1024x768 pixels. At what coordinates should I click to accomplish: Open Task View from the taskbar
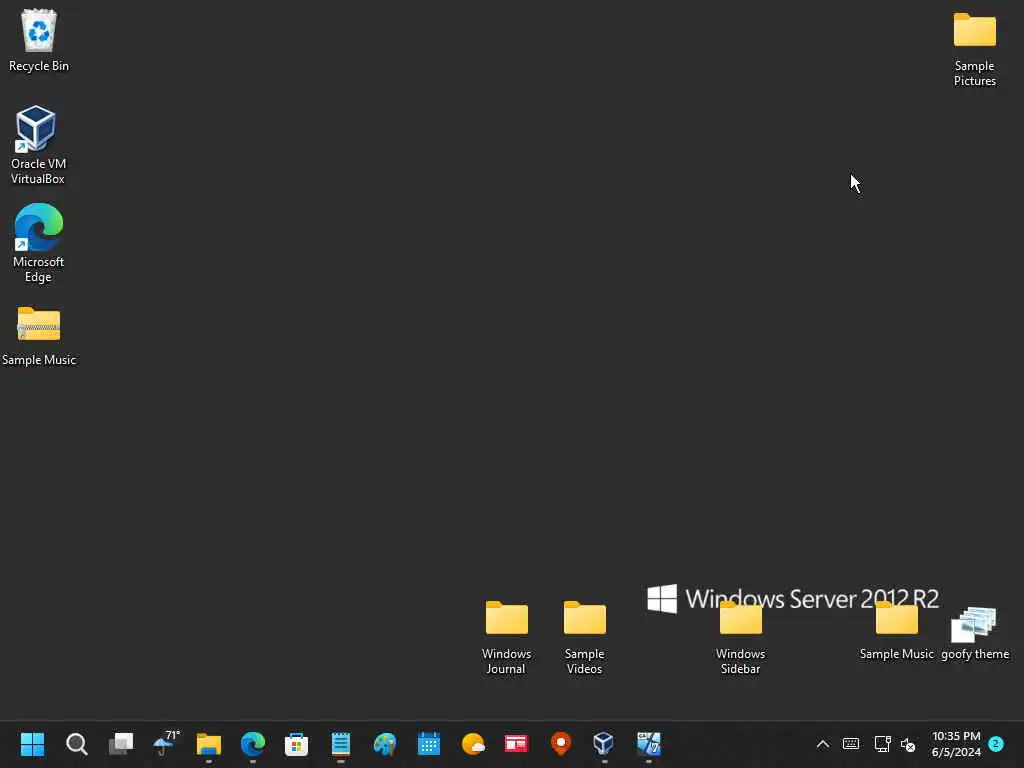point(121,744)
